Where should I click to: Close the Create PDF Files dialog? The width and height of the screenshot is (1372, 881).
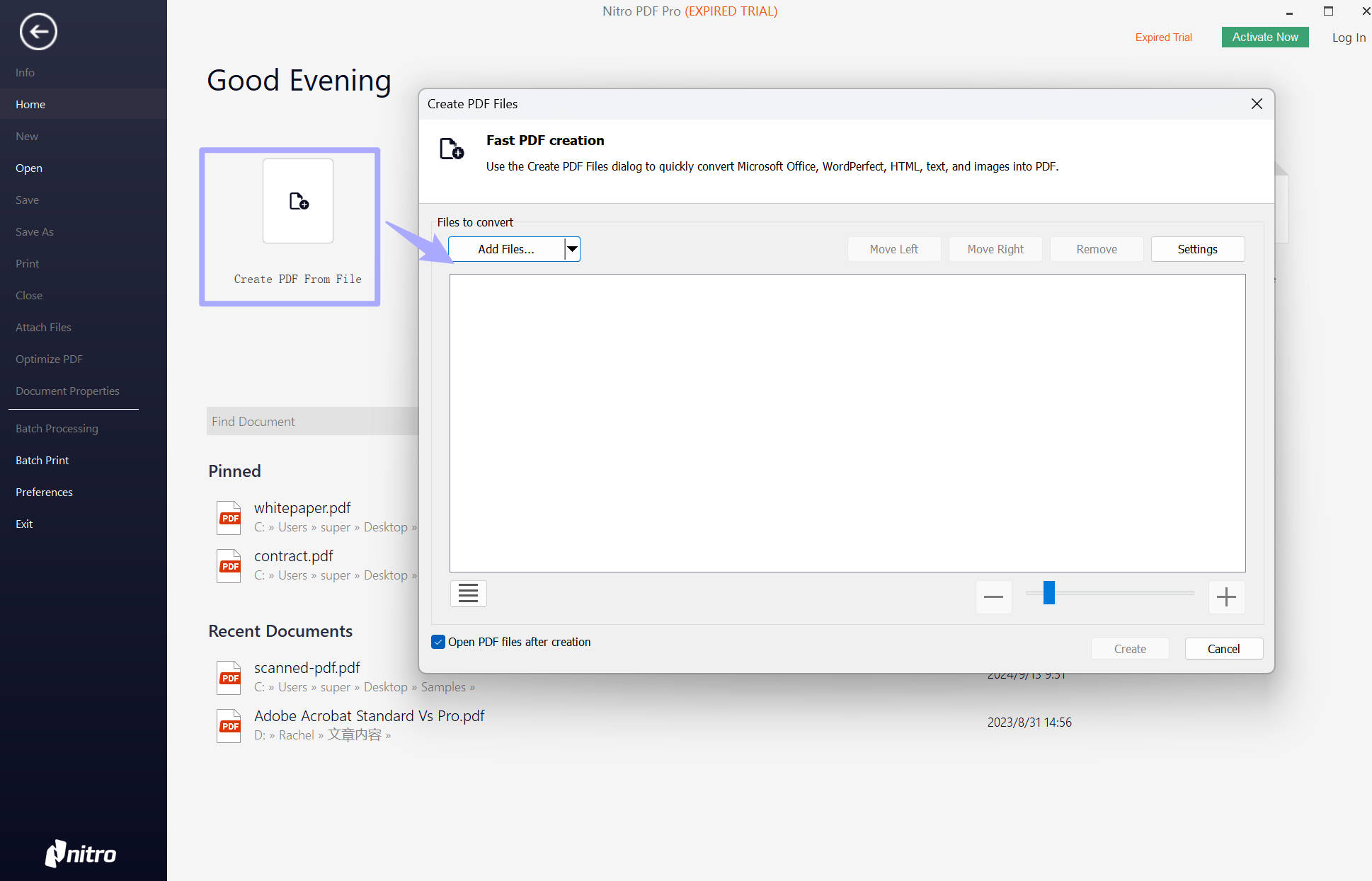[x=1257, y=104]
